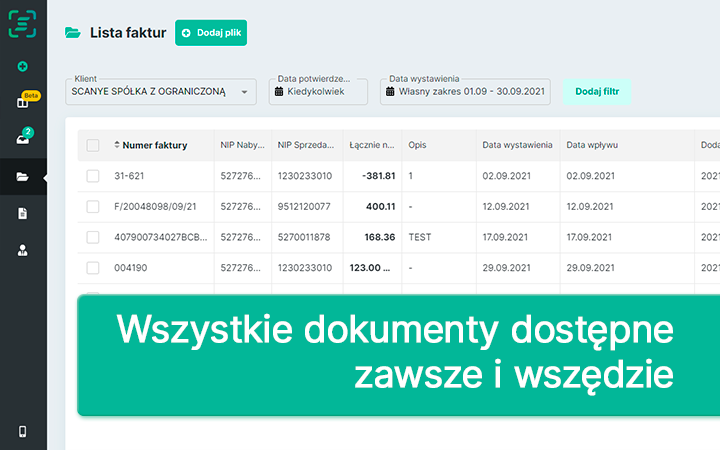
Task: Check the box for invoice F/20048098/09/21
Action: pyautogui.click(x=93, y=207)
